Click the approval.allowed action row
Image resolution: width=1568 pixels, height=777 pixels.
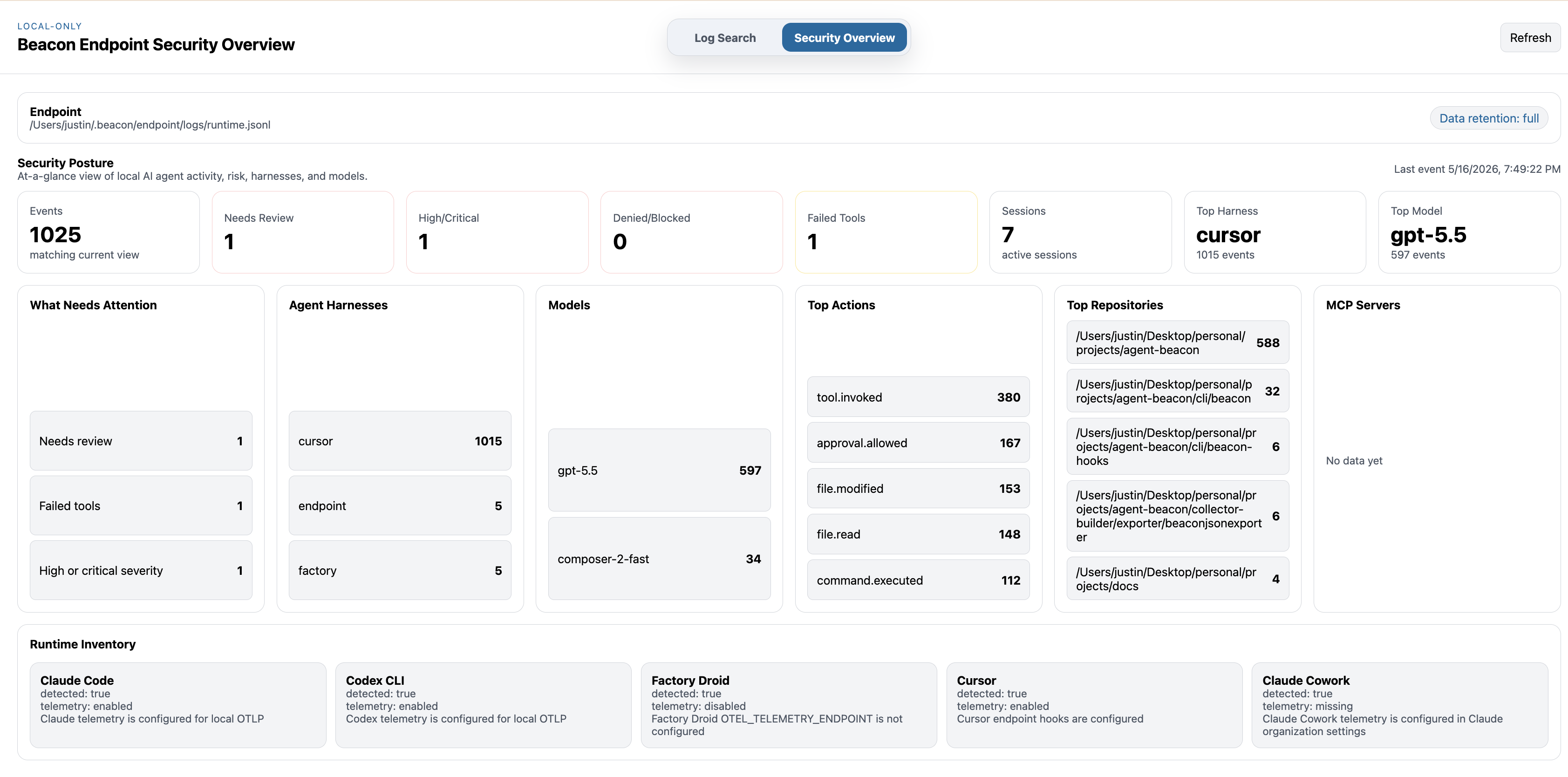point(918,443)
